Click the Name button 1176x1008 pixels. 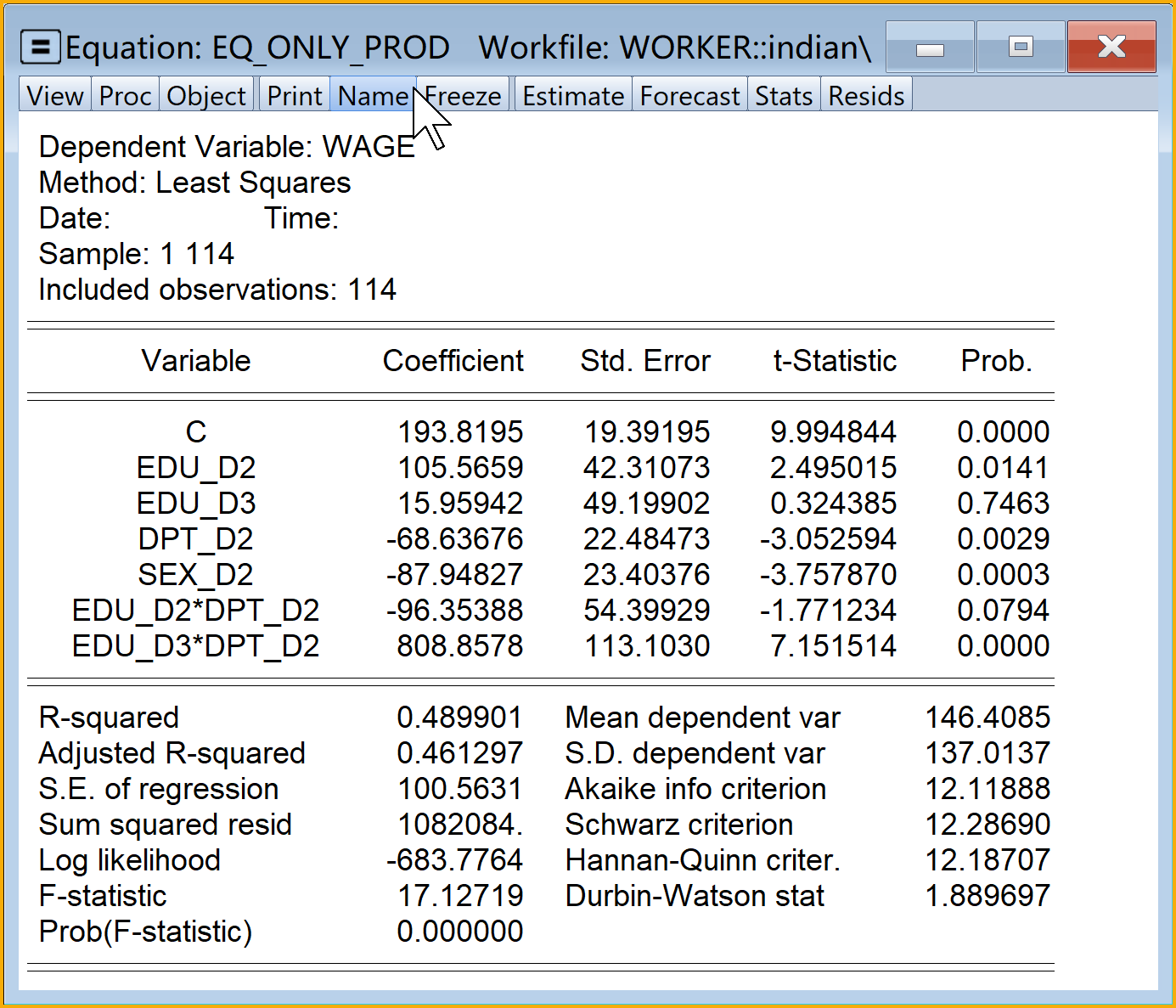(373, 96)
